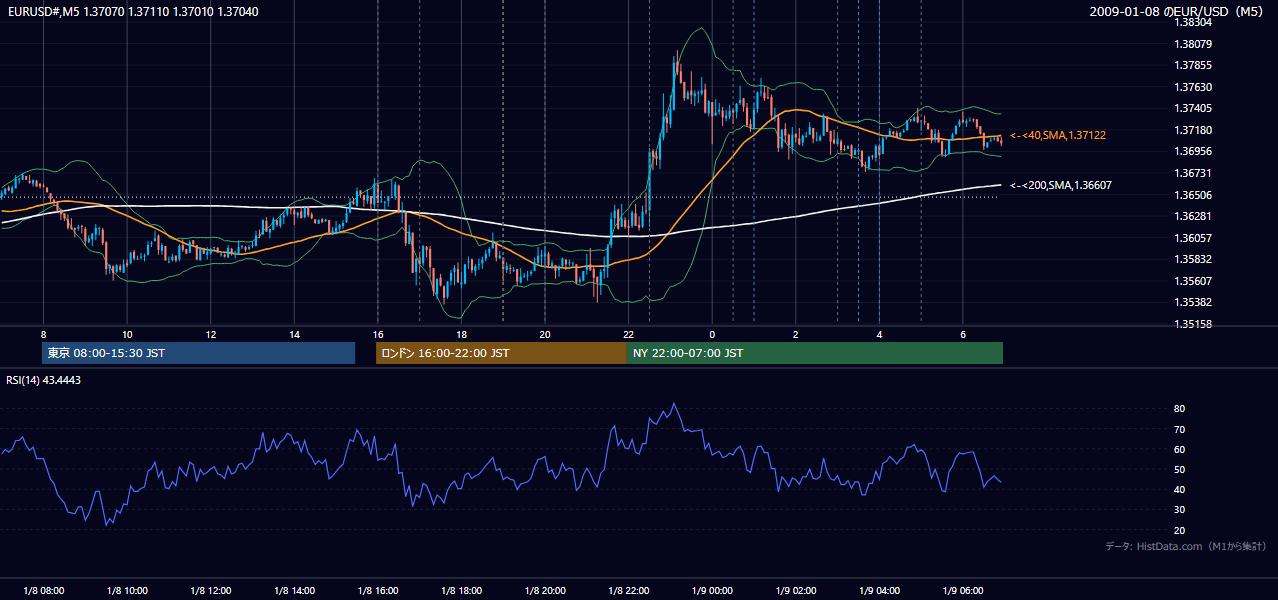Click price axis value 1.35382
This screenshot has height=600, width=1278.
tap(1193, 303)
